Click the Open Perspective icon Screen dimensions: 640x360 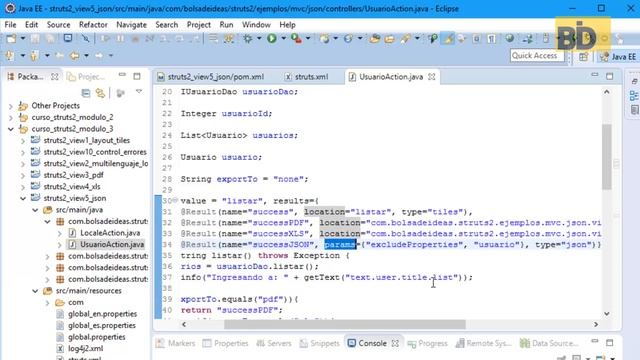coord(583,57)
